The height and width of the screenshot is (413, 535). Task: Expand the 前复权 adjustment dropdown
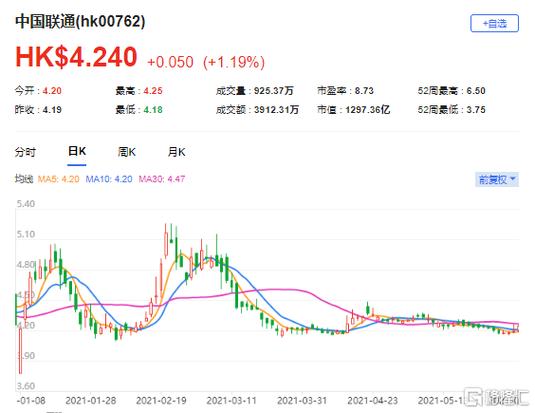497,179
